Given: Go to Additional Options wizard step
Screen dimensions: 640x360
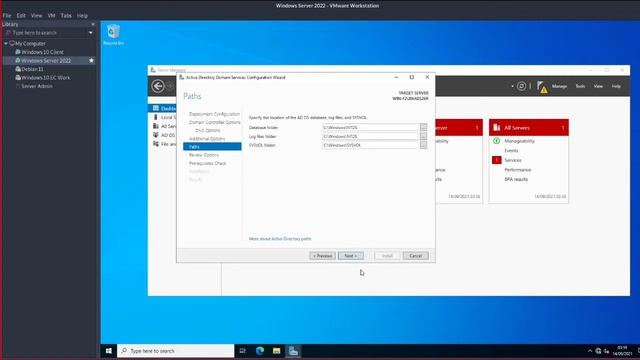Looking at the screenshot, I should pos(207,139).
